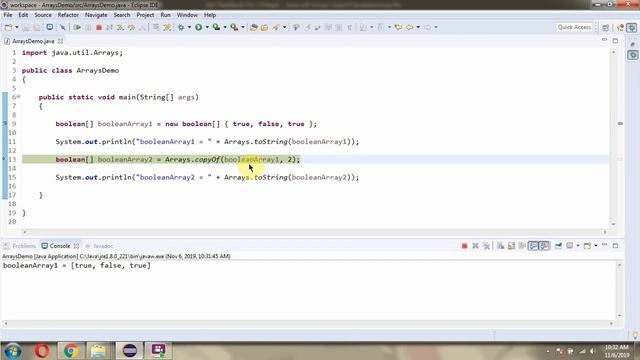Switch to the Console tab

[x=60, y=246]
